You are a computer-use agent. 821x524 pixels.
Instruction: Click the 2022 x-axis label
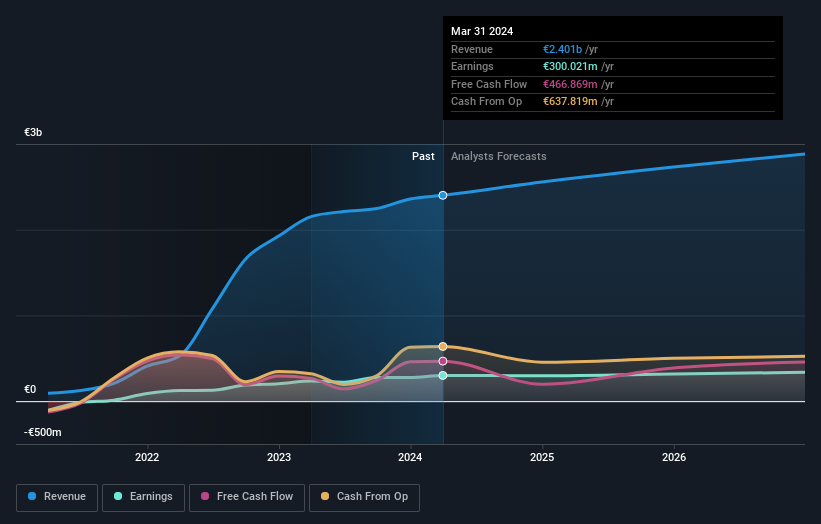147,457
